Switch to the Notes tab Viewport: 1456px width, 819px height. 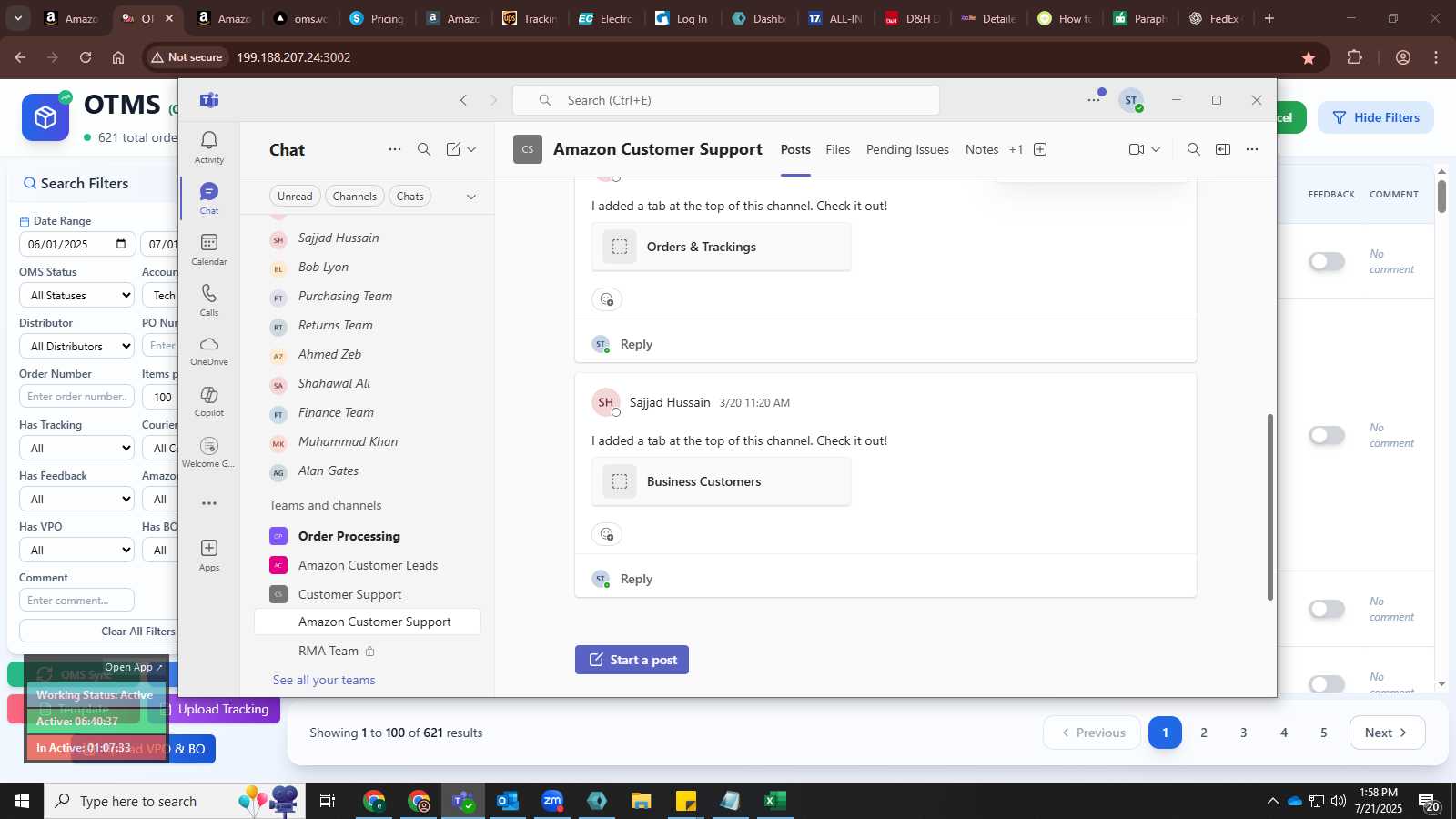click(x=982, y=149)
